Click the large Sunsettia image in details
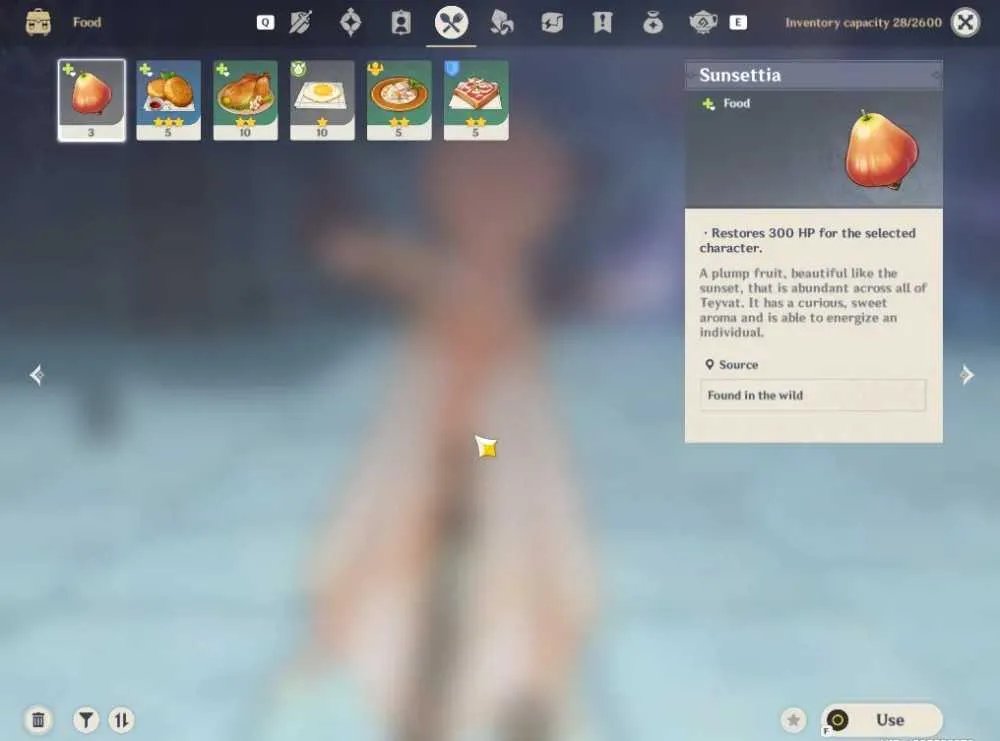The image size is (1000, 741). 882,151
